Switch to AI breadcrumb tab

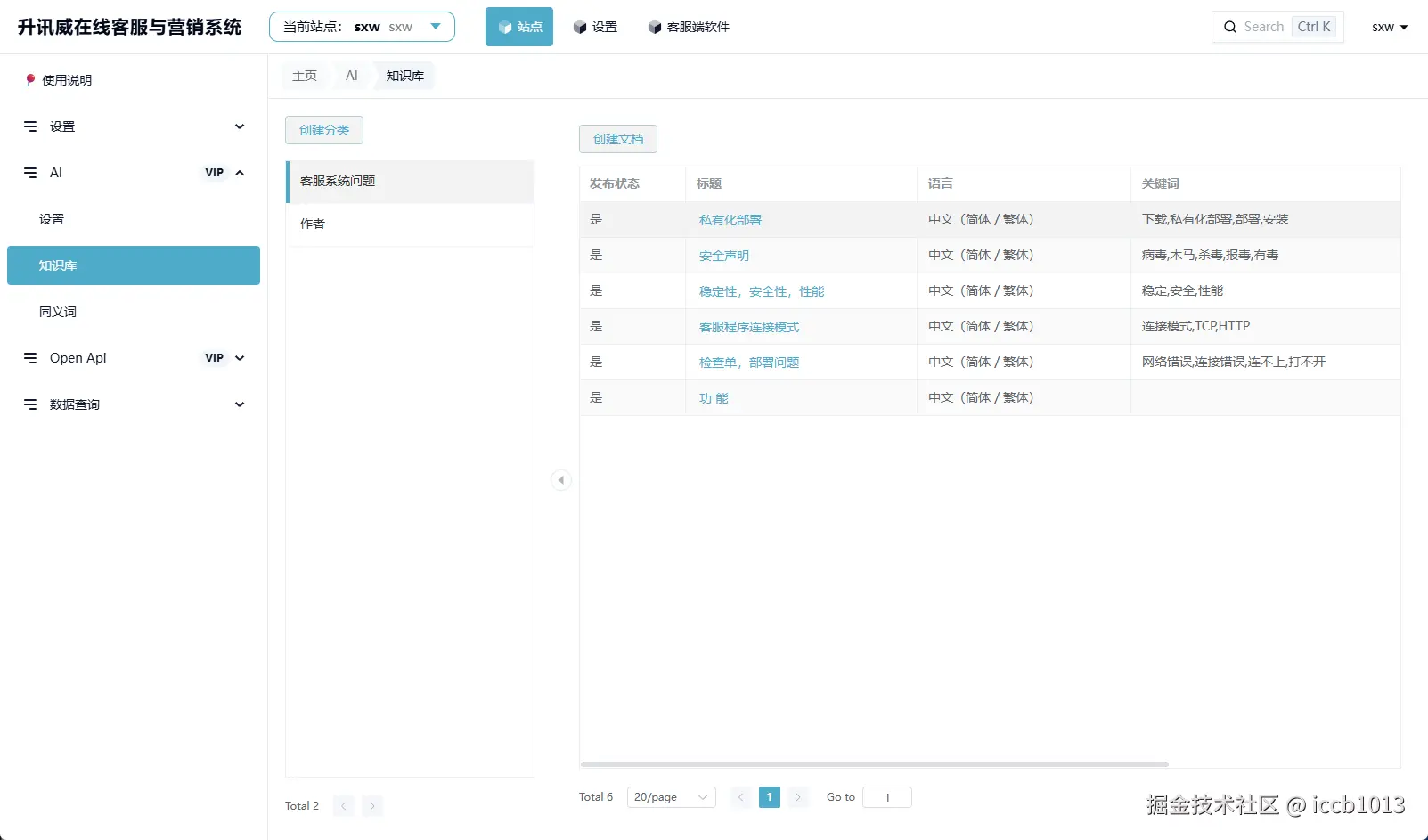click(x=352, y=76)
